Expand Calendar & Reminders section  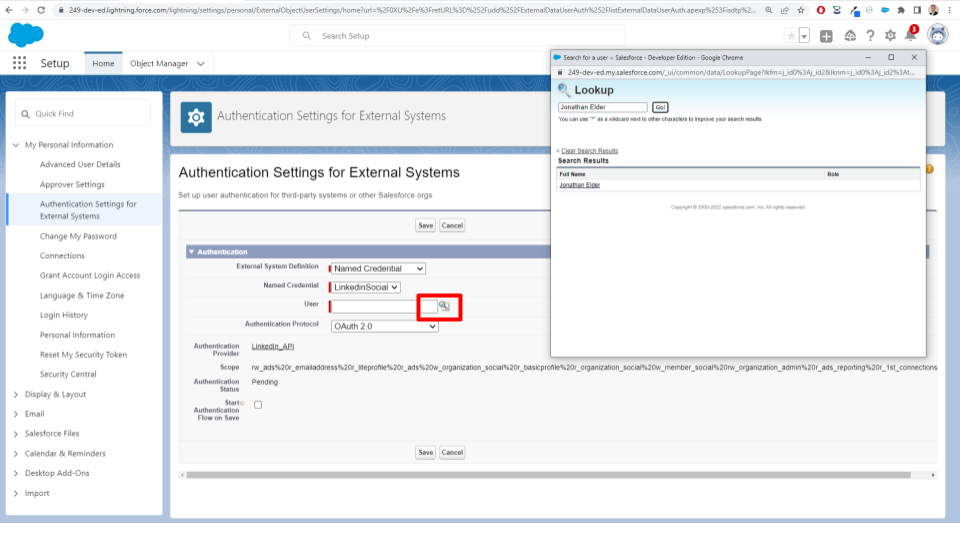16,454
